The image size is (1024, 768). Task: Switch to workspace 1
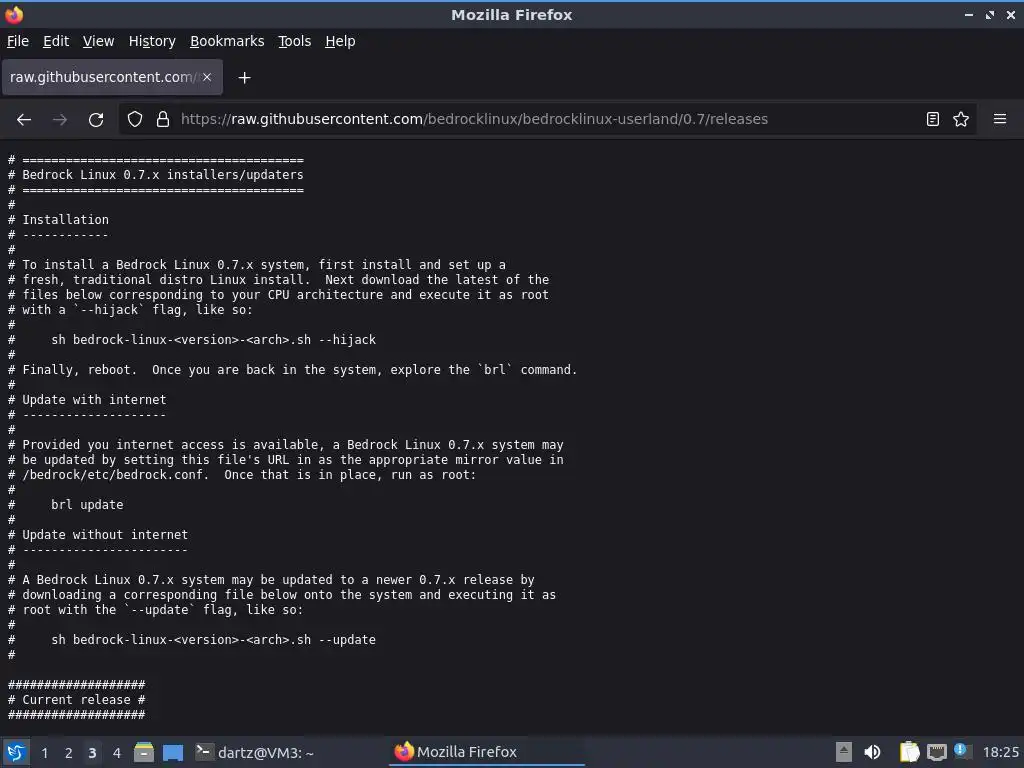pos(44,753)
